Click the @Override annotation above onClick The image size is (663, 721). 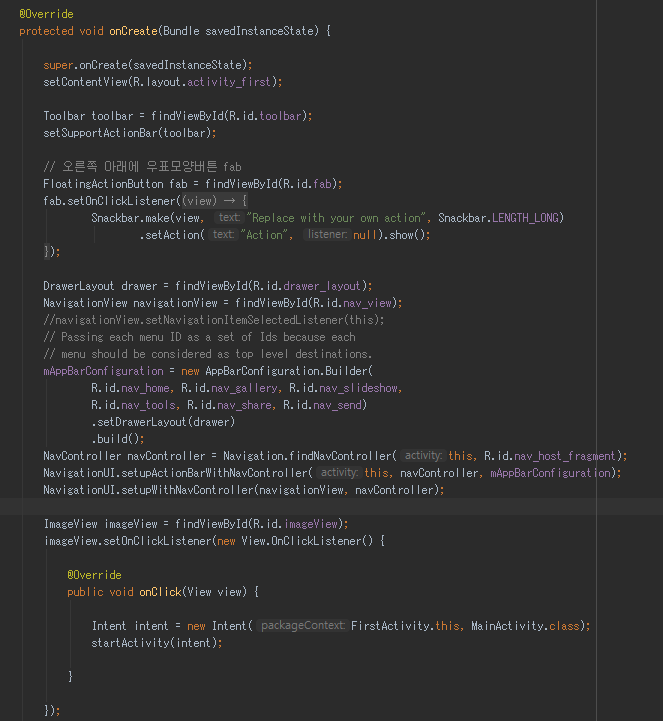click(x=94, y=575)
